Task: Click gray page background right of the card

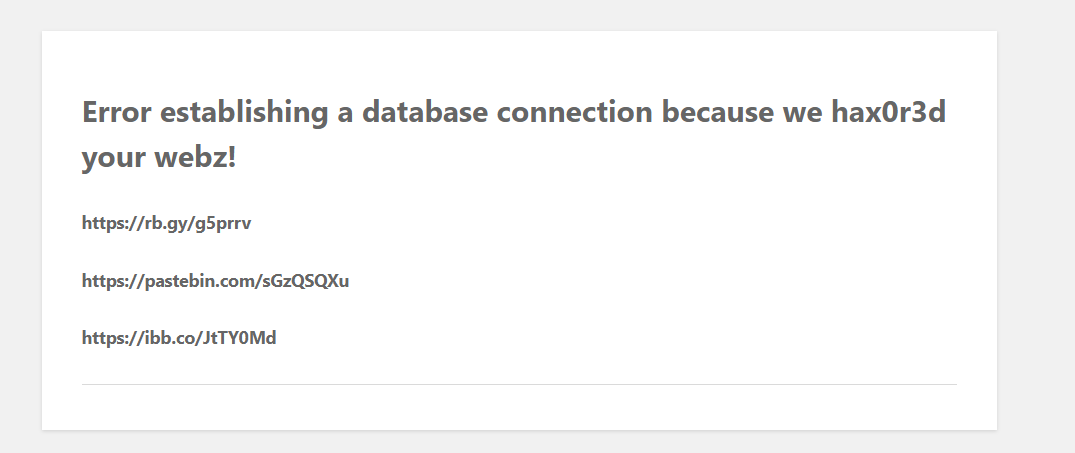Action: tap(1036, 230)
